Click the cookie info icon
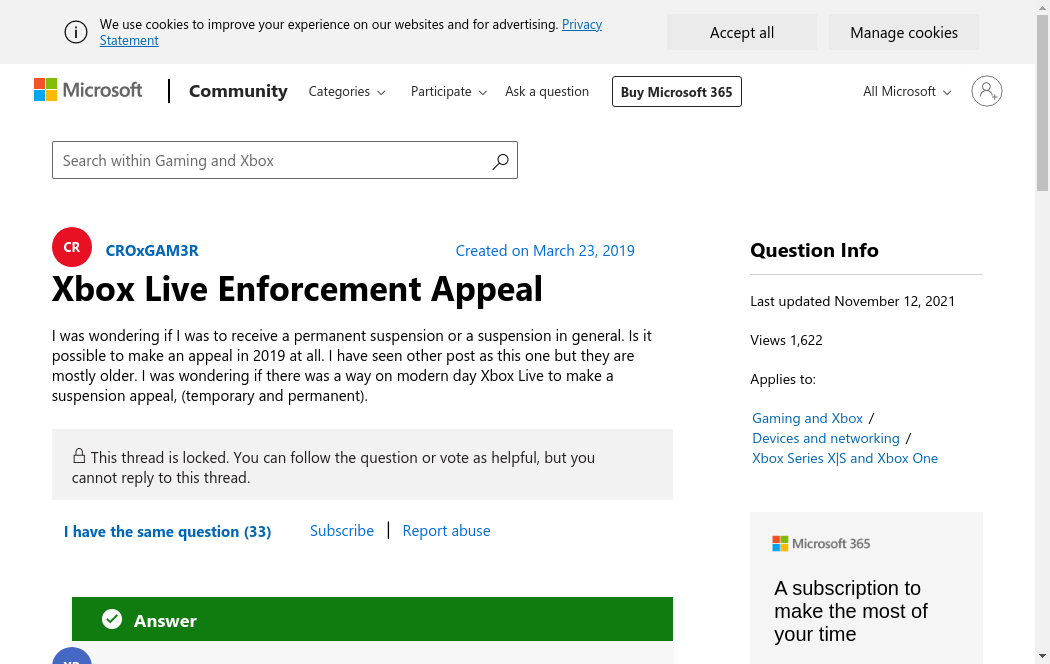 point(76,32)
